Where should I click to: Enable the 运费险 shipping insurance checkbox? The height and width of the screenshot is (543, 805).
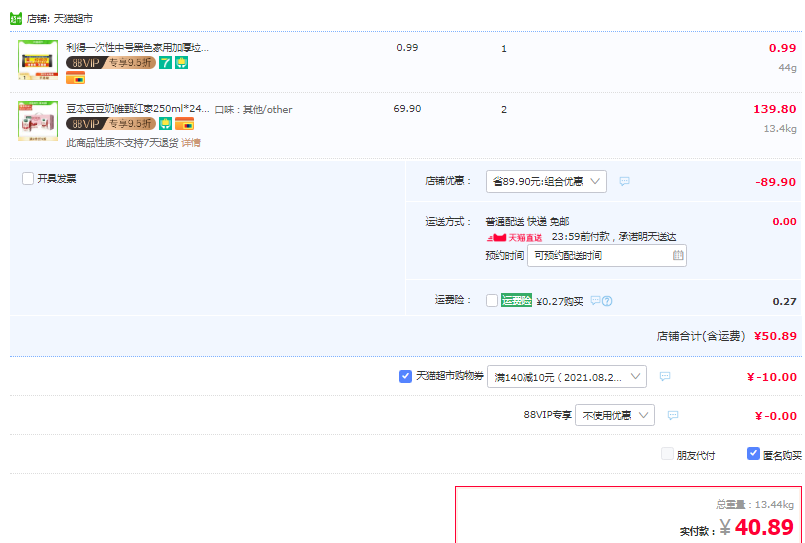[492, 300]
